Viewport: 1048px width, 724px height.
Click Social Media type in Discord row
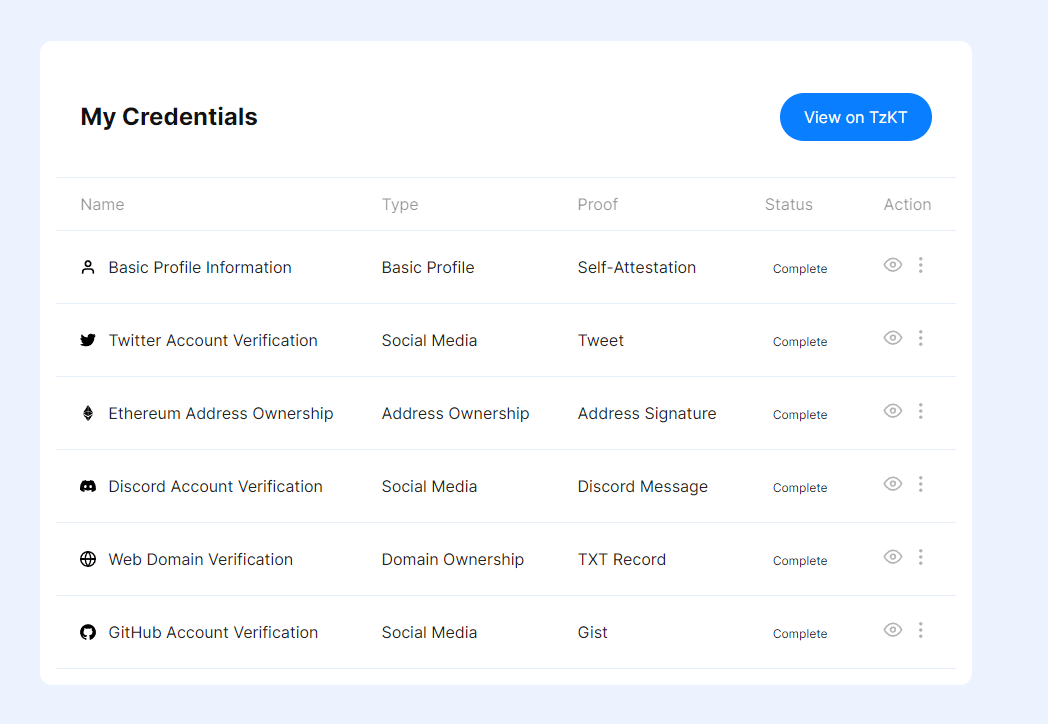pos(429,486)
